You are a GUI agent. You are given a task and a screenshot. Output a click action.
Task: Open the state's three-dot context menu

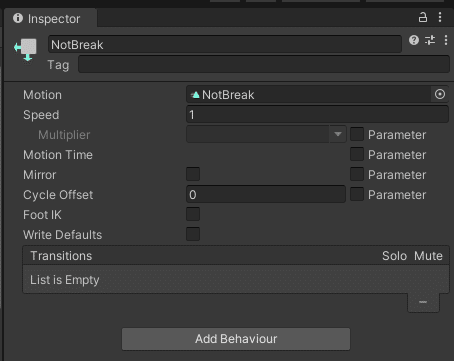446,40
